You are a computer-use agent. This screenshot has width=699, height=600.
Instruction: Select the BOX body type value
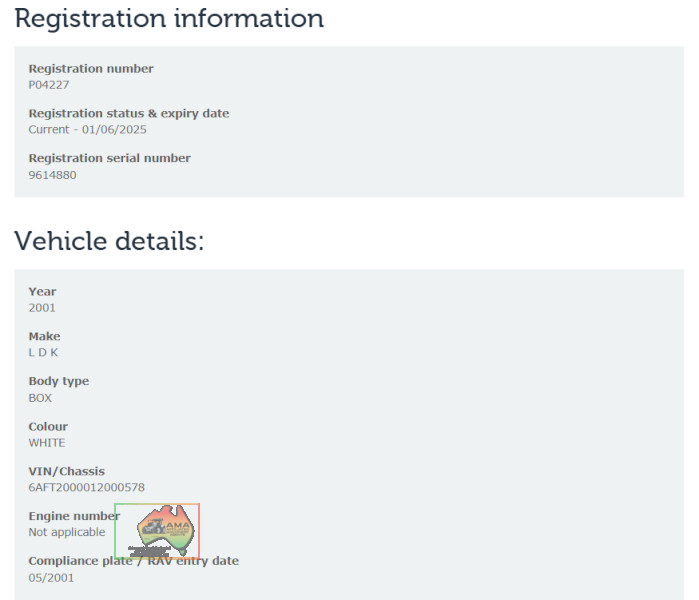click(40, 398)
